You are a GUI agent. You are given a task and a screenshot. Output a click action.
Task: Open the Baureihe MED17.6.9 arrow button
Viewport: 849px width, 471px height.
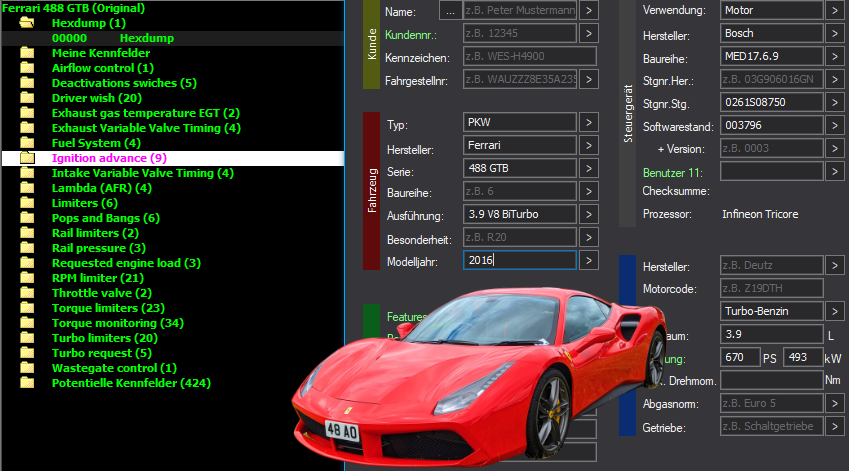834,56
